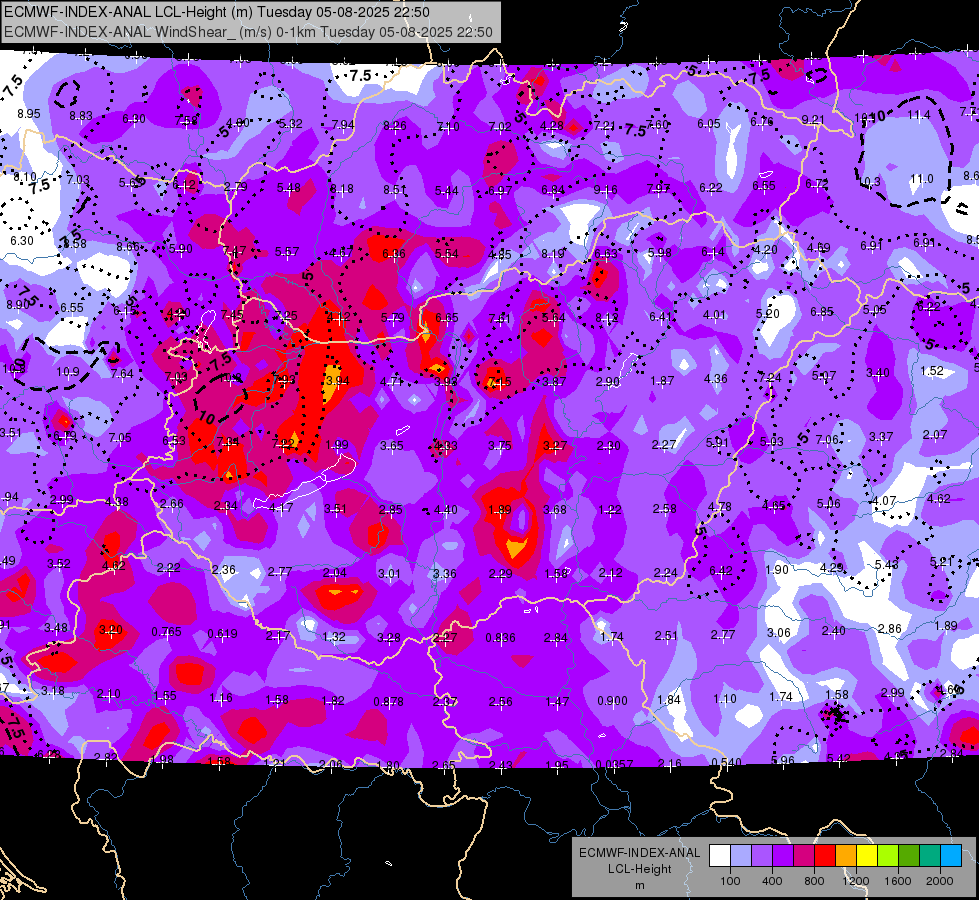This screenshot has width=979, height=900.
Task: Click the grid value '0.540'
Action: pos(726,763)
